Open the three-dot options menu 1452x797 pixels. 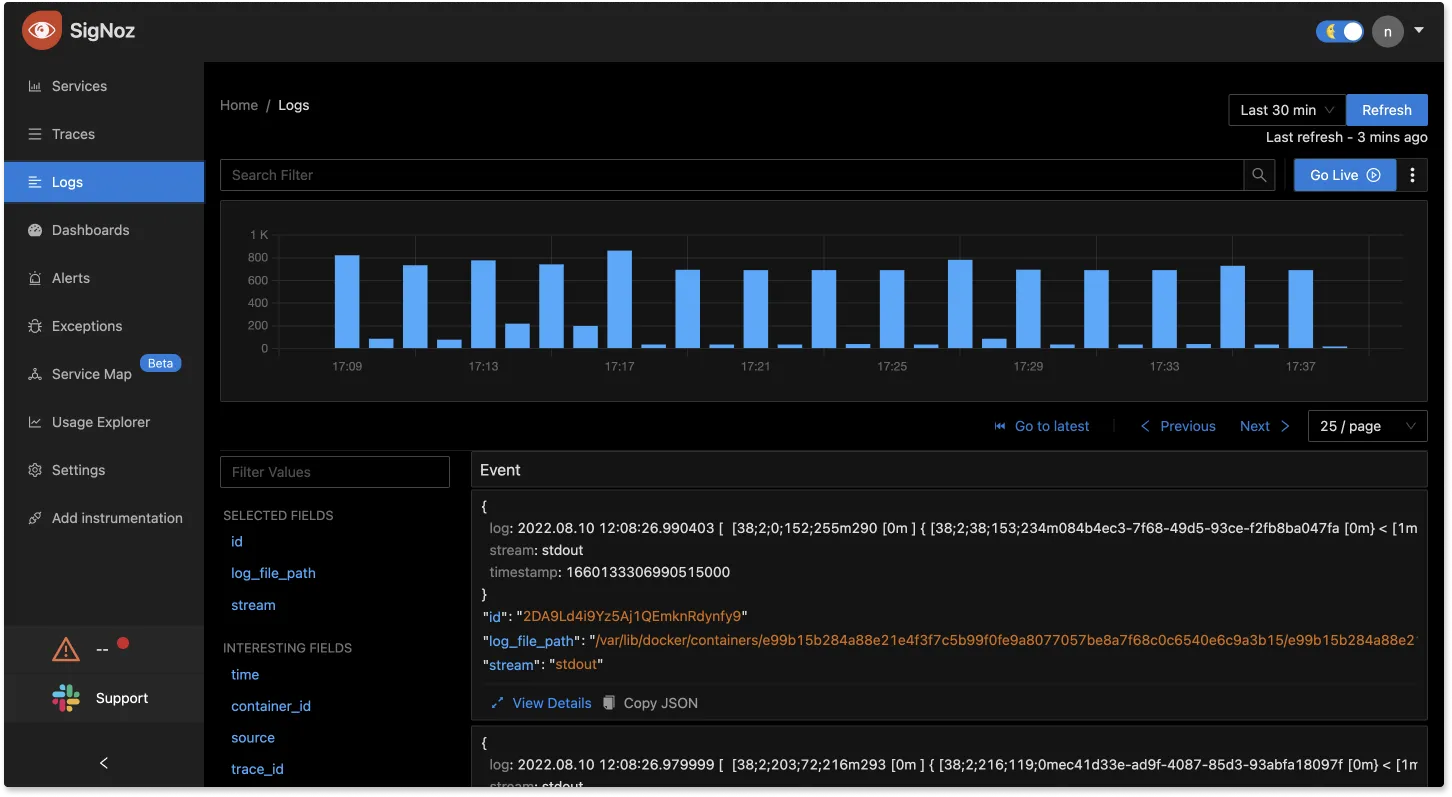pos(1412,175)
